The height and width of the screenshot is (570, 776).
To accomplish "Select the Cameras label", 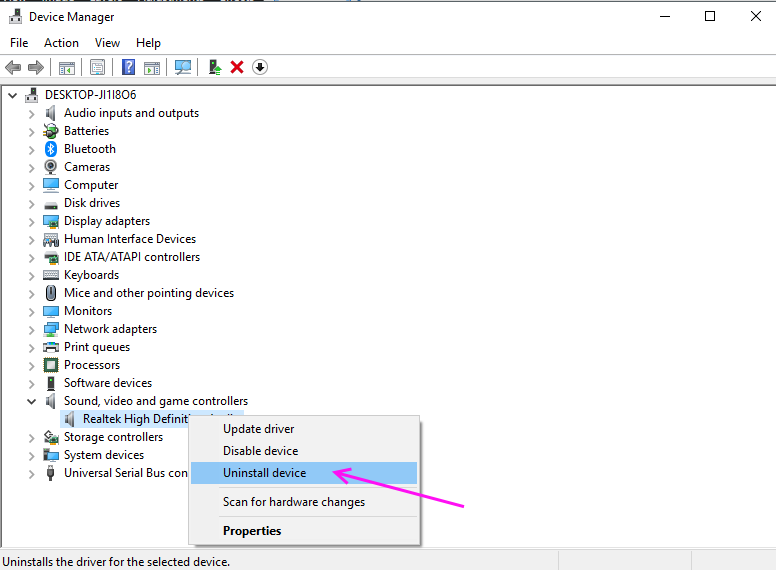I will point(87,167).
